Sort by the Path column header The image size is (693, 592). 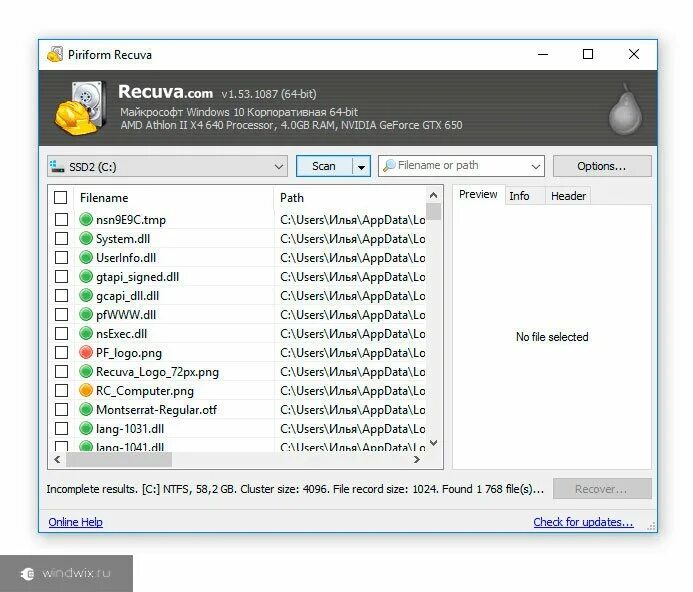(350, 198)
